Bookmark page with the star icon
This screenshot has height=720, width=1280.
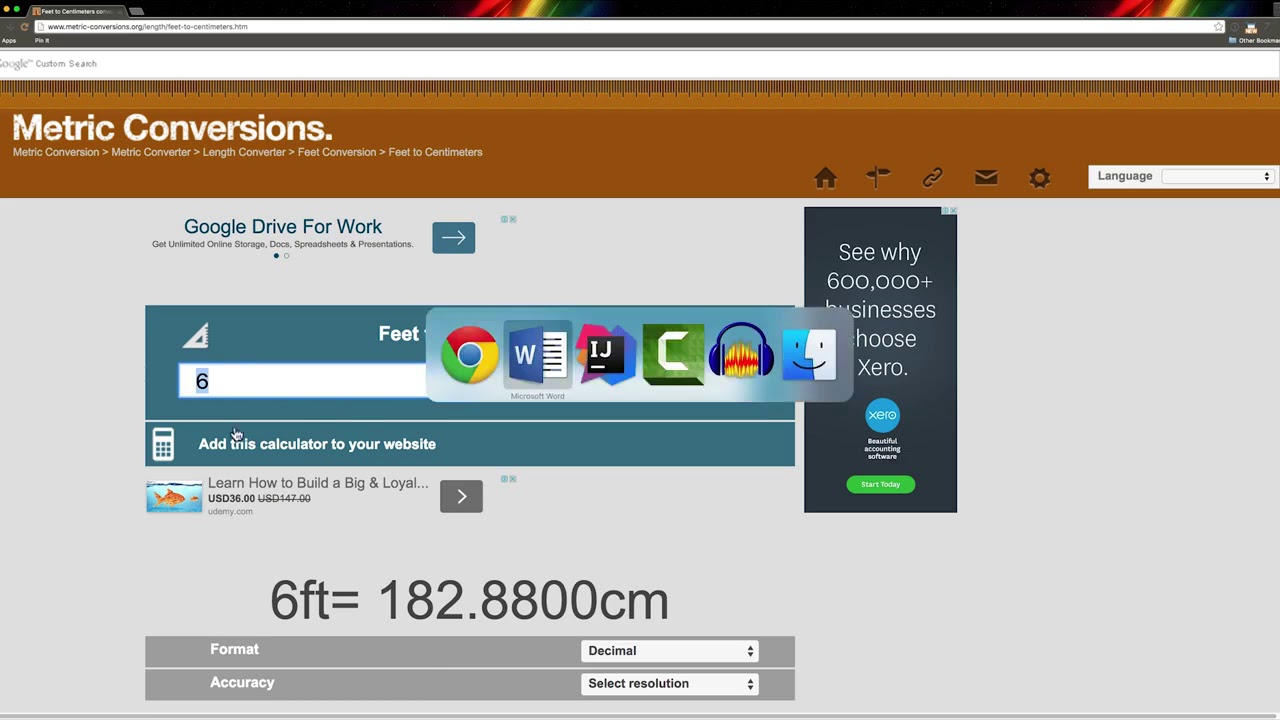point(1218,27)
